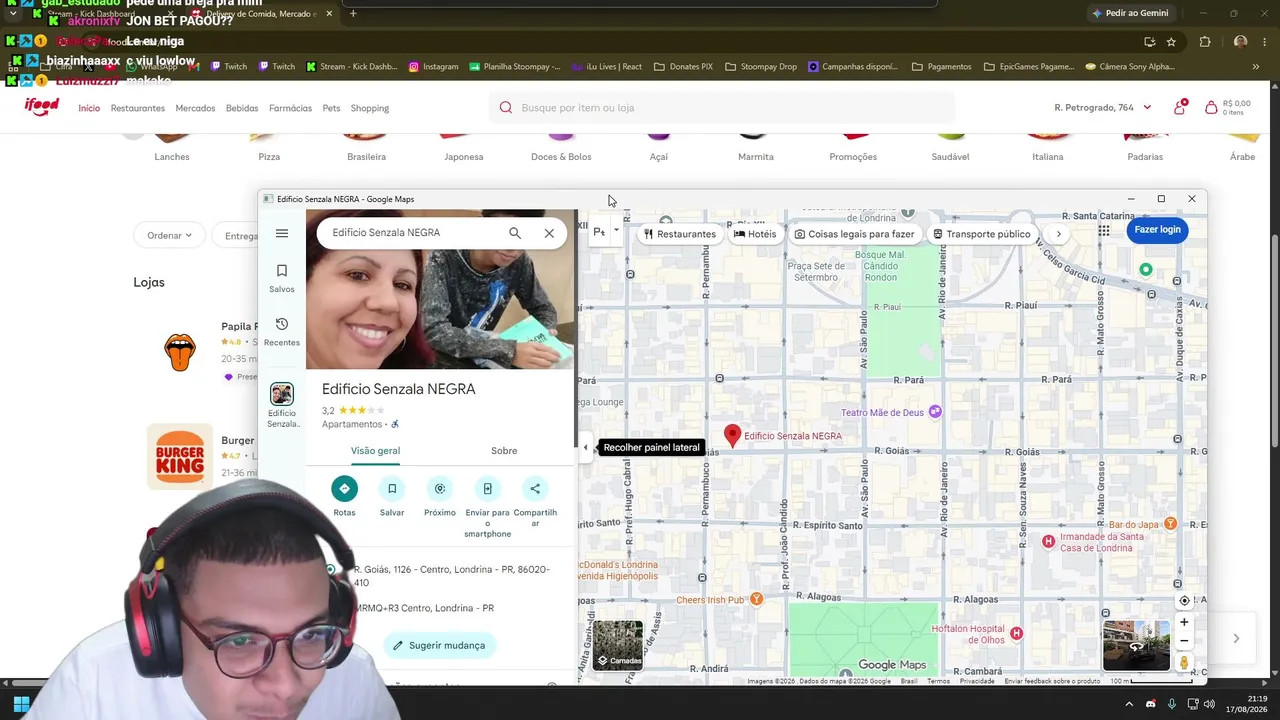Open the iFood shopping bag cart
Screen dimensions: 1280x720
1227,107
